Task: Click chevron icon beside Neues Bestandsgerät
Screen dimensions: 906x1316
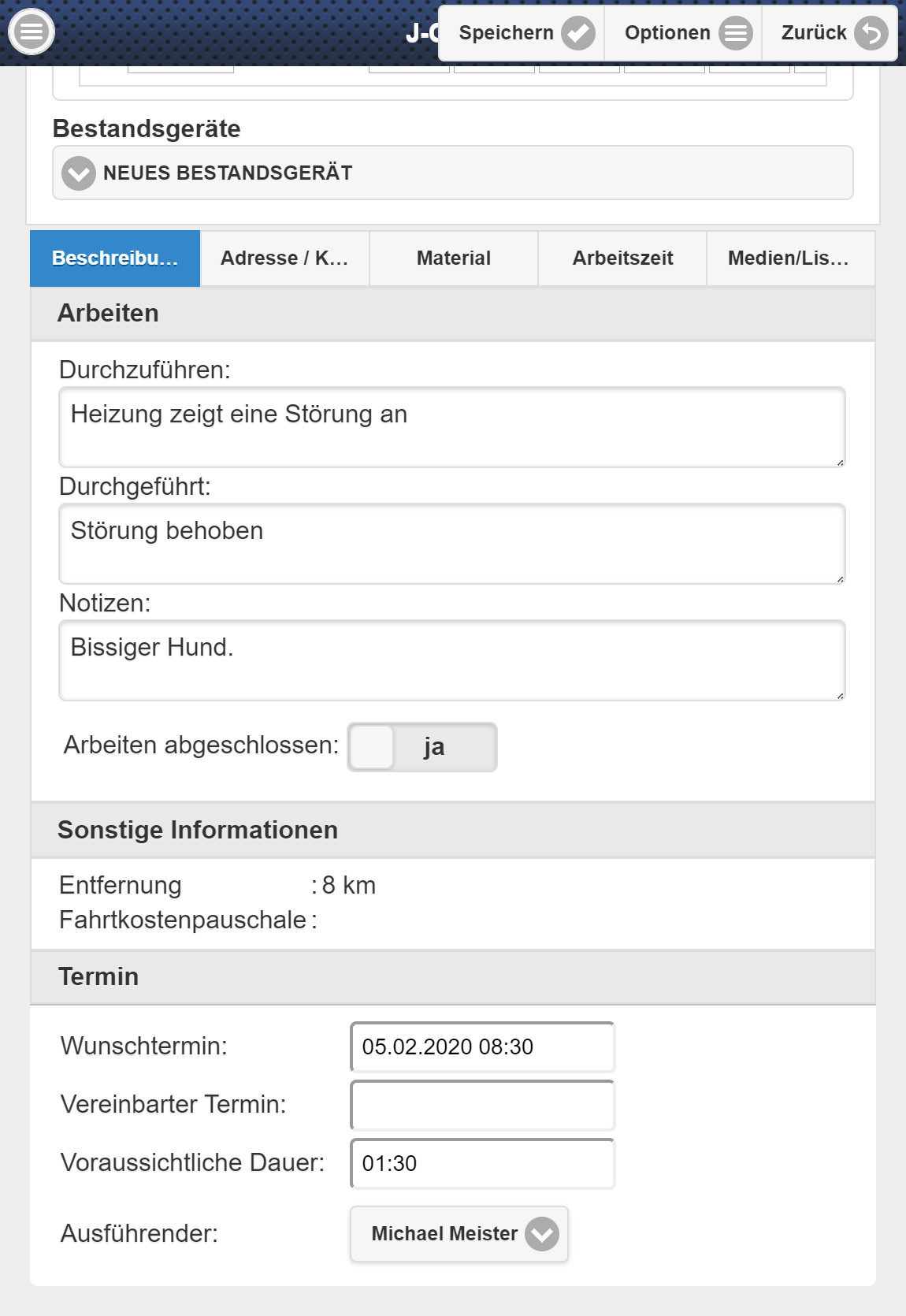Action: coord(79,173)
